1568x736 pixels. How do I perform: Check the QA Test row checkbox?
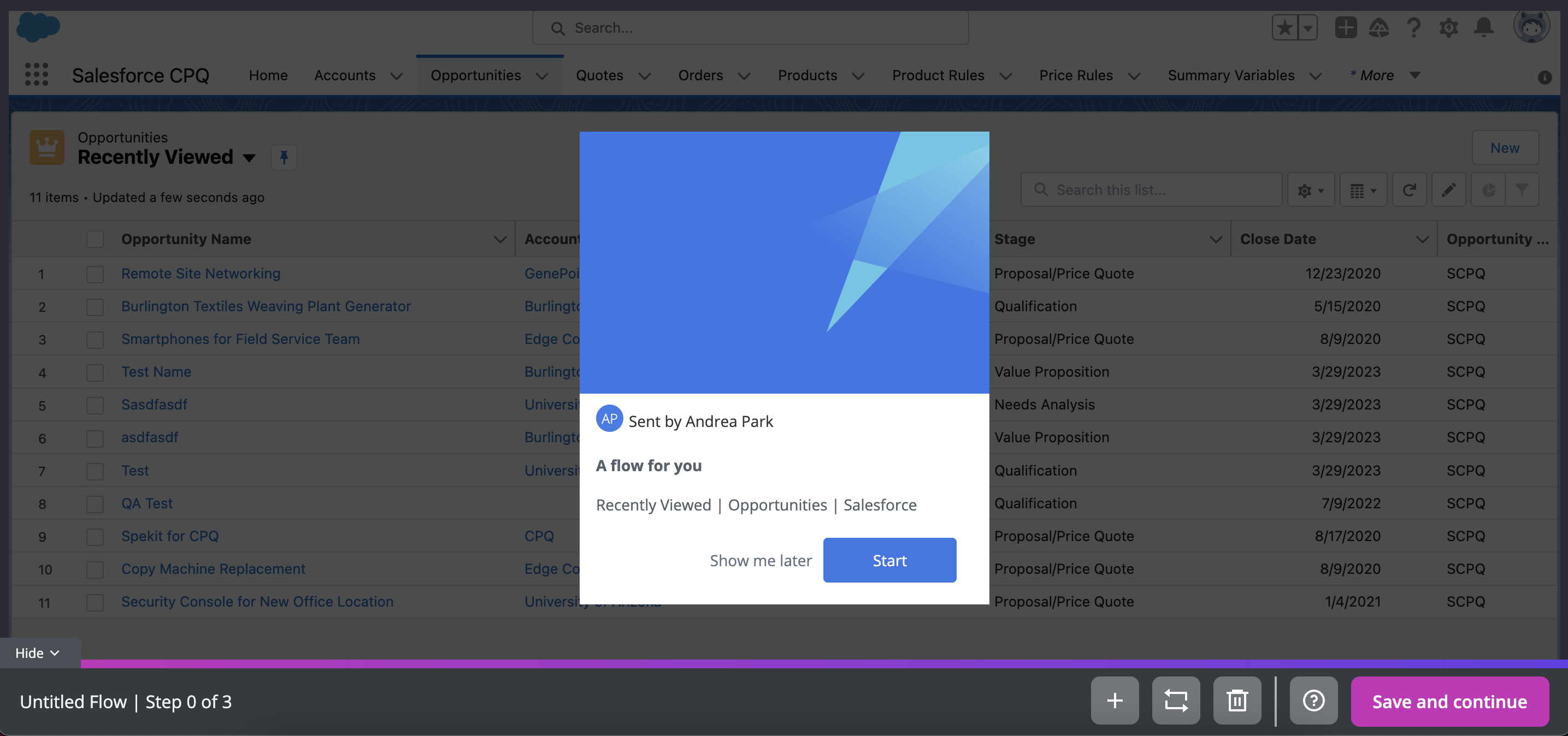click(x=95, y=504)
